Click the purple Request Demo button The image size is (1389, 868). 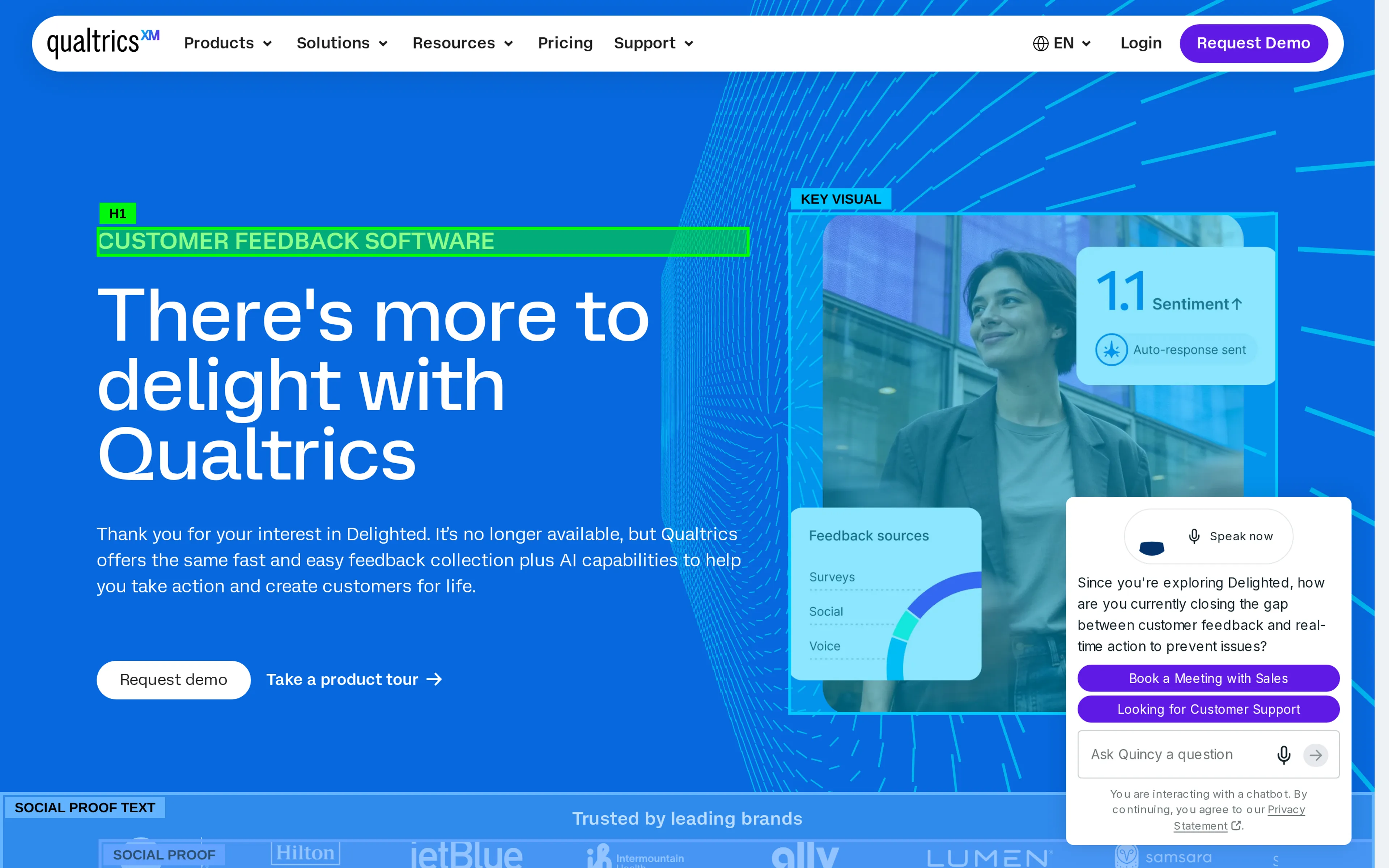point(1254,43)
